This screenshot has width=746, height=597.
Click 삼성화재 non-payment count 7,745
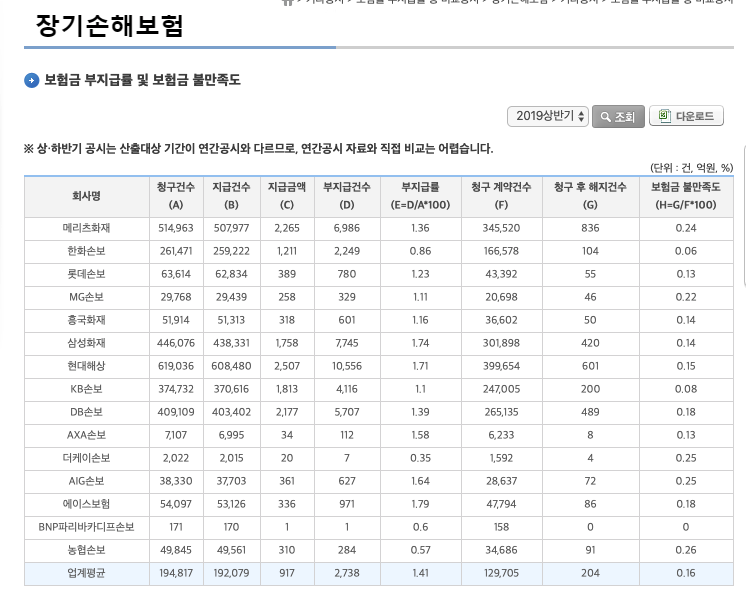click(347, 343)
